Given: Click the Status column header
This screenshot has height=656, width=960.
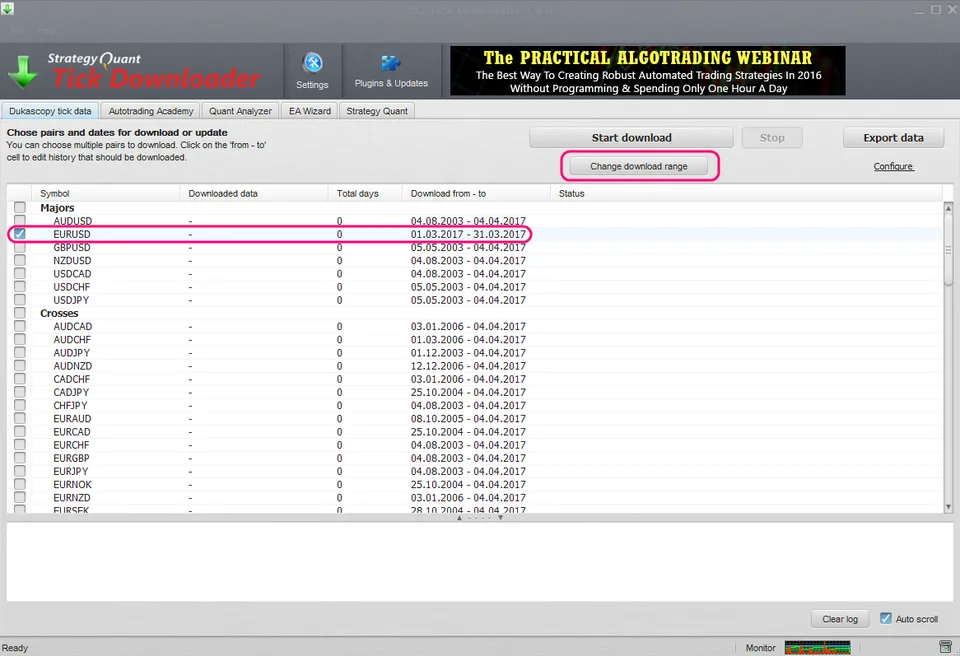Looking at the screenshot, I should point(746,194).
